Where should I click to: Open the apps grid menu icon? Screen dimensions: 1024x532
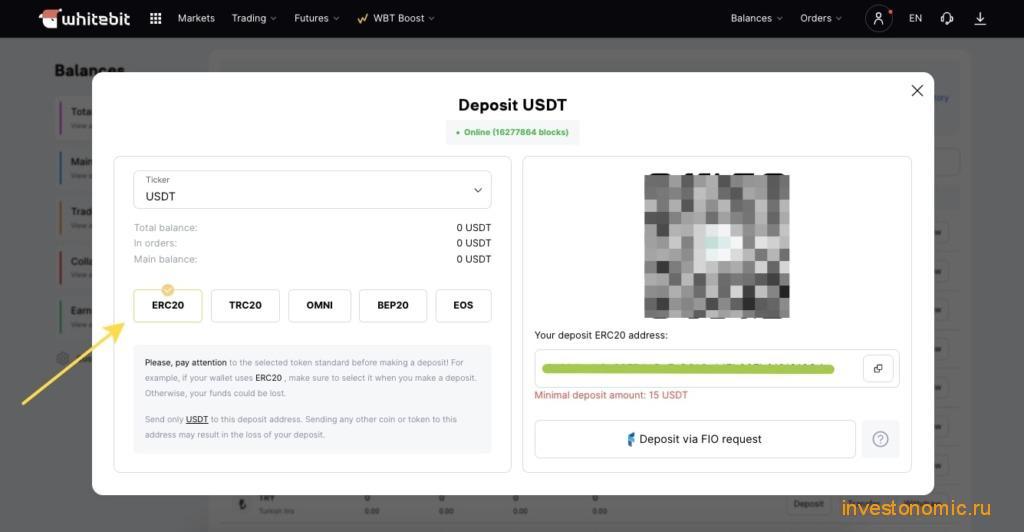tap(155, 18)
